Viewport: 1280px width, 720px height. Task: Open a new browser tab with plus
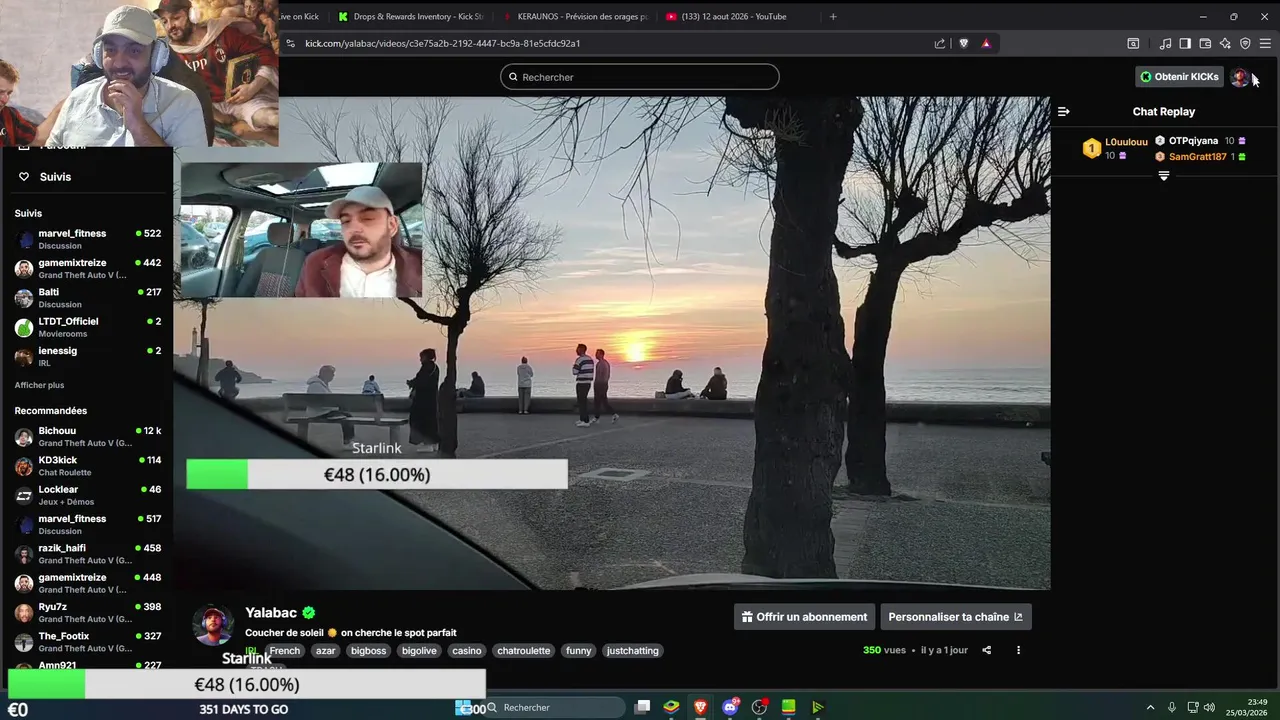tap(833, 16)
